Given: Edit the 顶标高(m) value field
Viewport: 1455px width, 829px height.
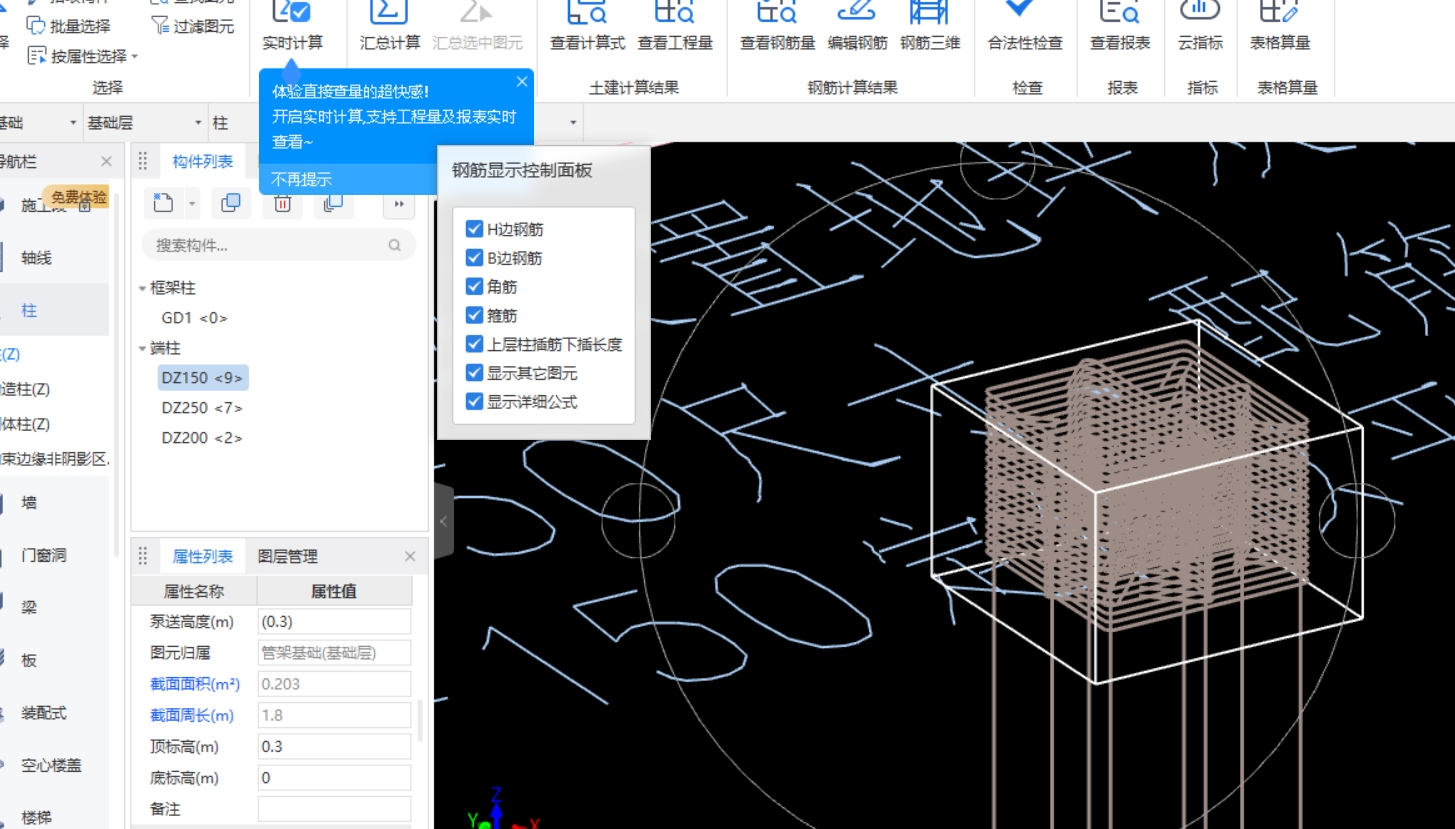Looking at the screenshot, I should pyautogui.click(x=335, y=747).
